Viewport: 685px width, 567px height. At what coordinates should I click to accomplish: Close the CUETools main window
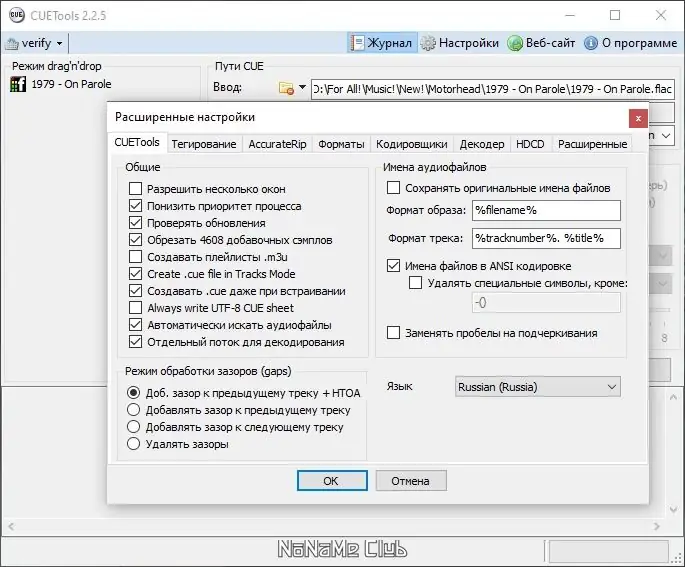pyautogui.click(x=661, y=15)
